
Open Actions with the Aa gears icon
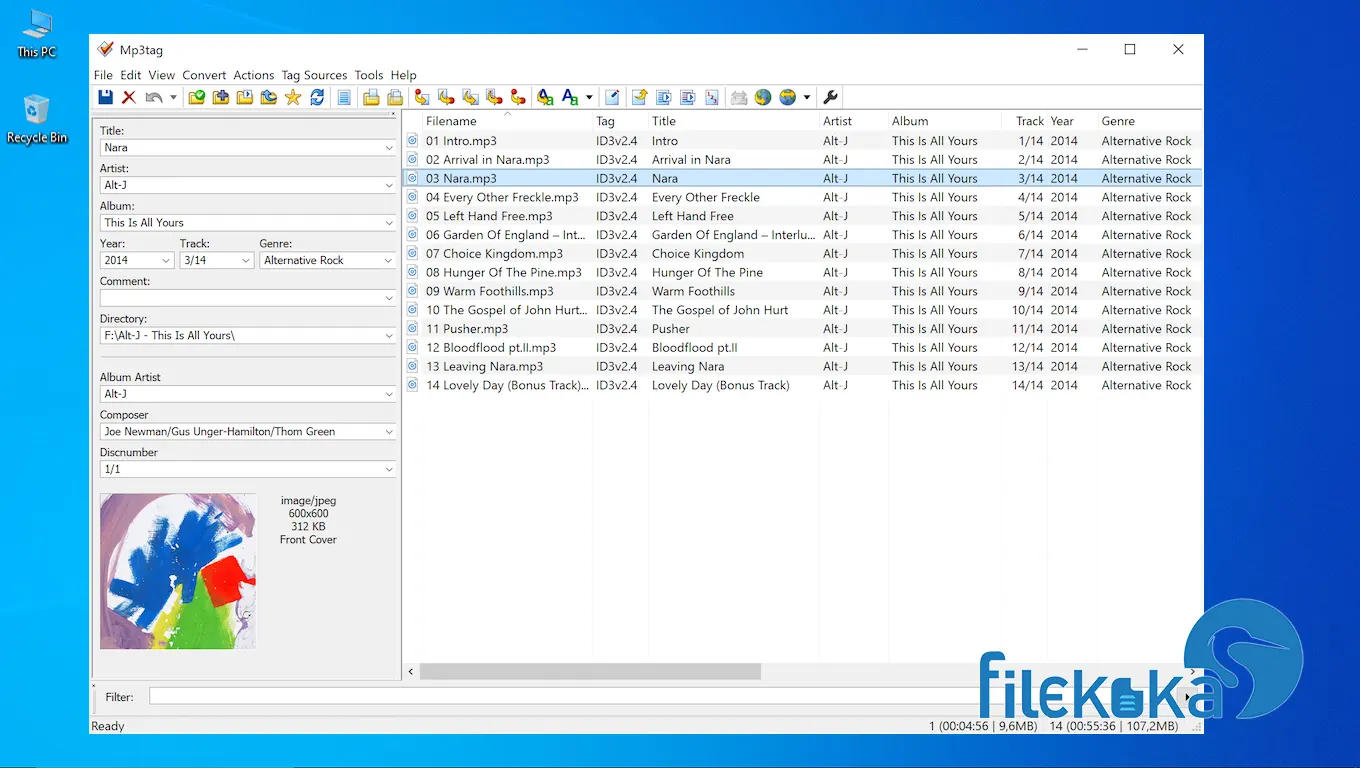[545, 97]
